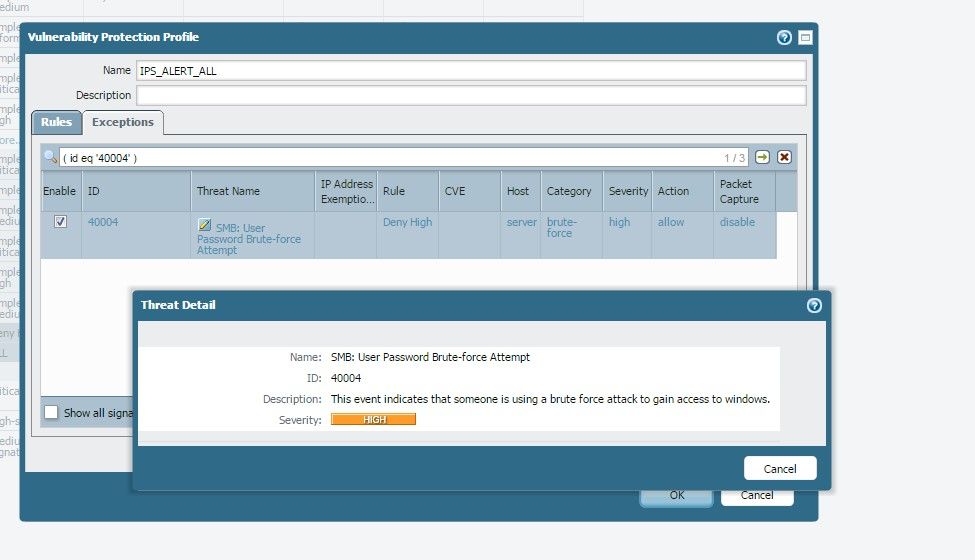Maximize the Vulnerability Protection Profile dialog
975x560 pixels.
click(805, 37)
